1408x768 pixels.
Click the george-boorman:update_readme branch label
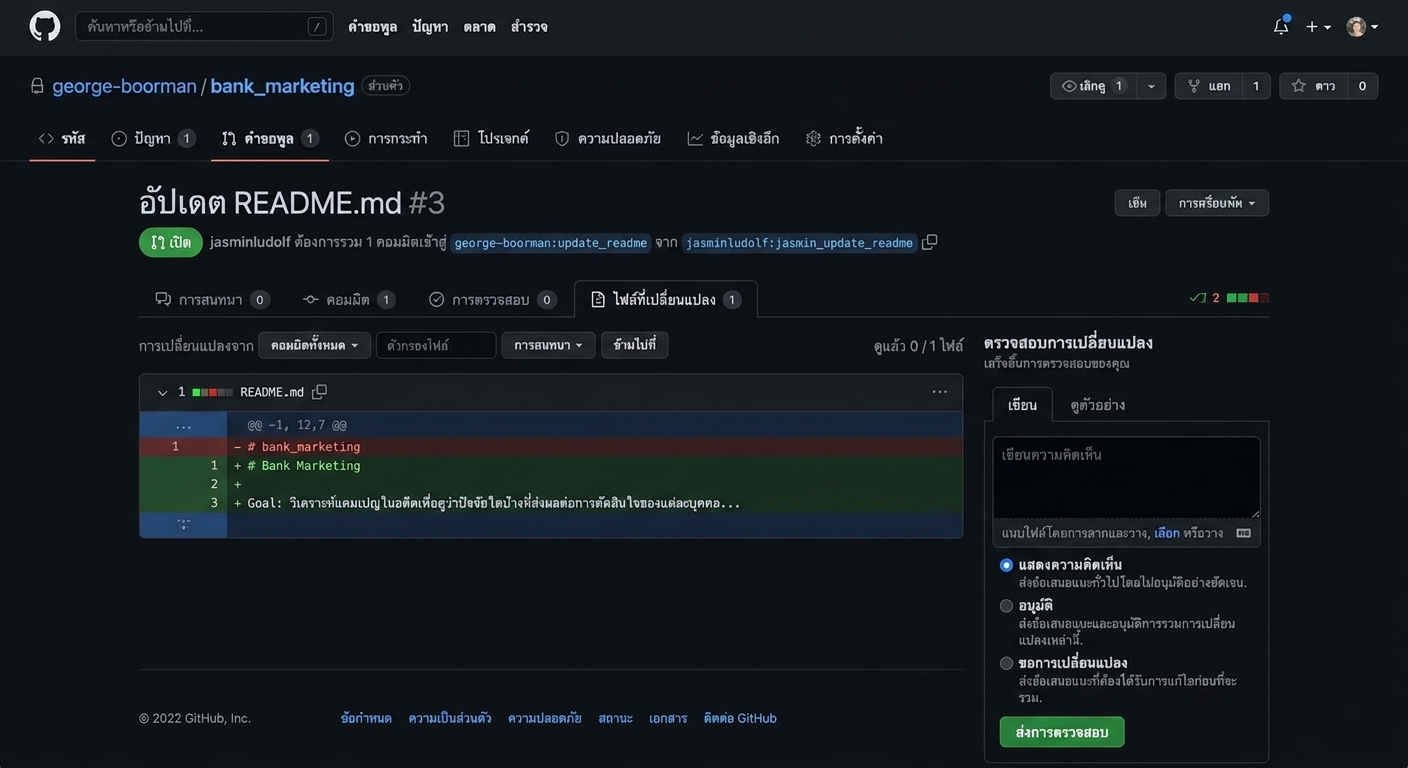point(550,243)
